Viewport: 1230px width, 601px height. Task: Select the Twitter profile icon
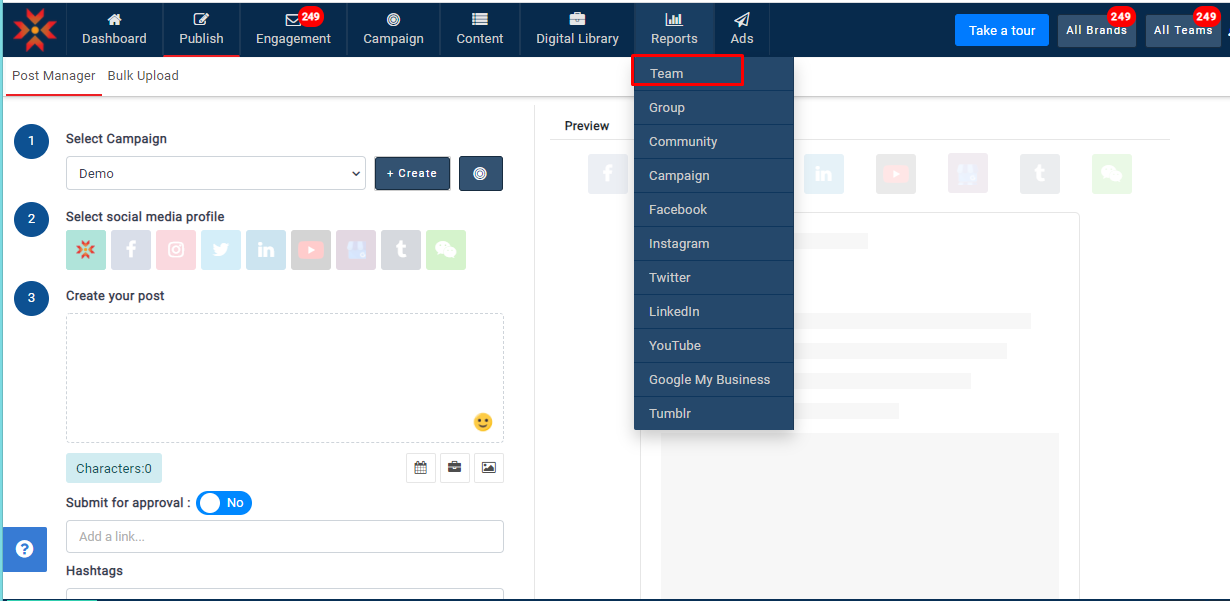[x=221, y=250]
